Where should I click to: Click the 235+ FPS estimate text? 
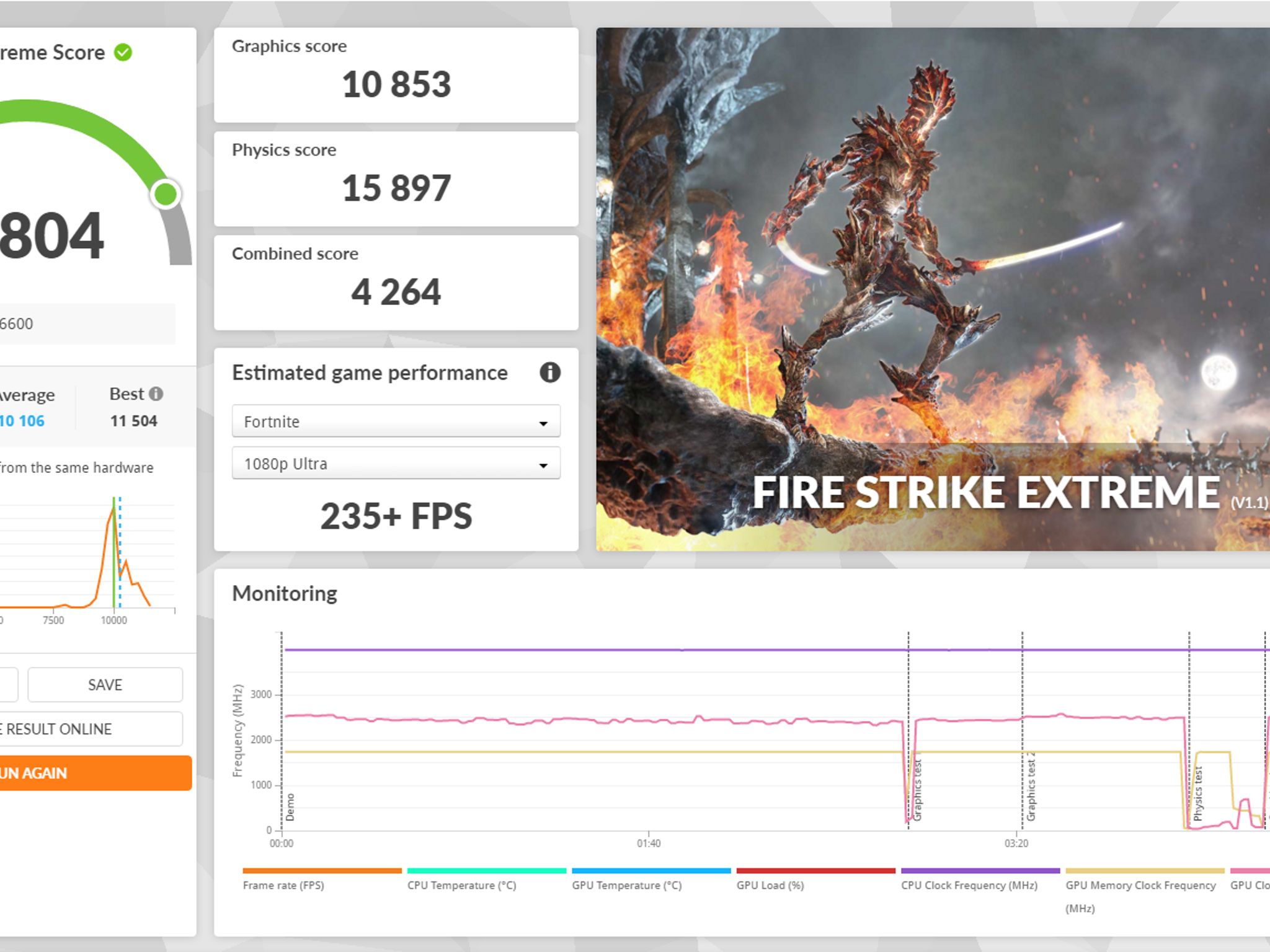point(396,516)
